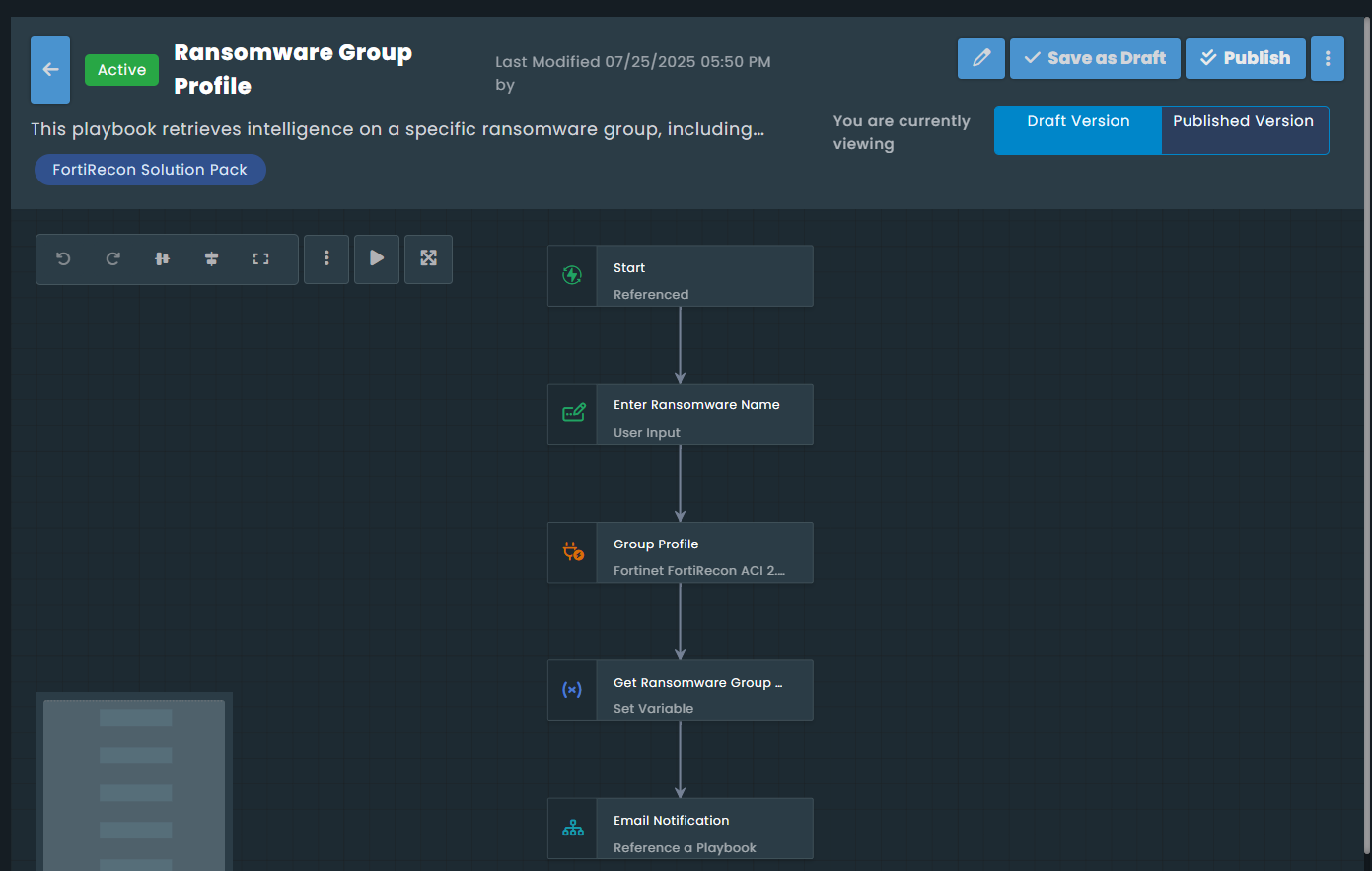Click the pencil edit icon button
The image size is (1372, 871).
(980, 58)
